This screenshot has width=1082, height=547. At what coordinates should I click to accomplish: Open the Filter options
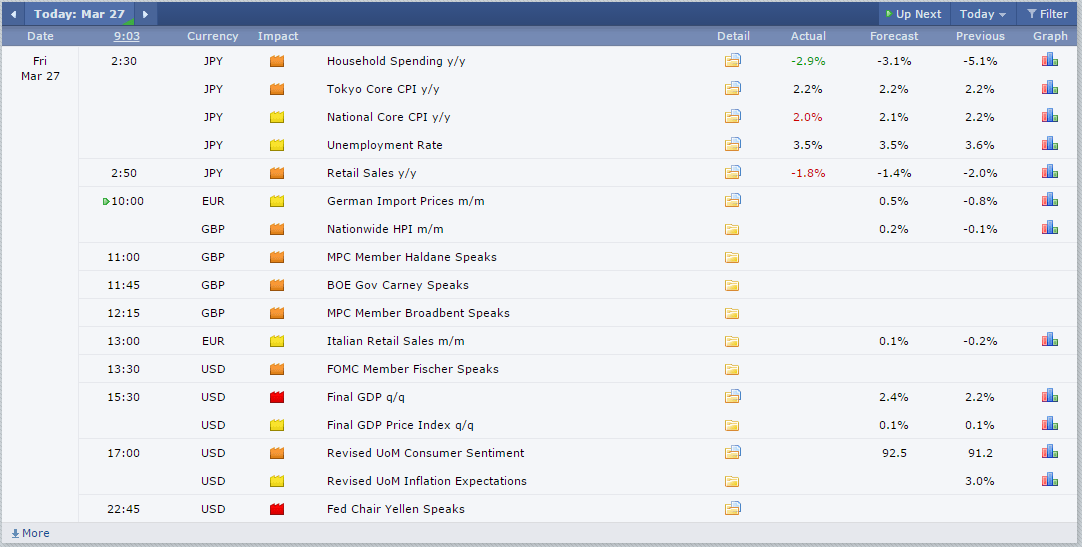tap(1047, 14)
